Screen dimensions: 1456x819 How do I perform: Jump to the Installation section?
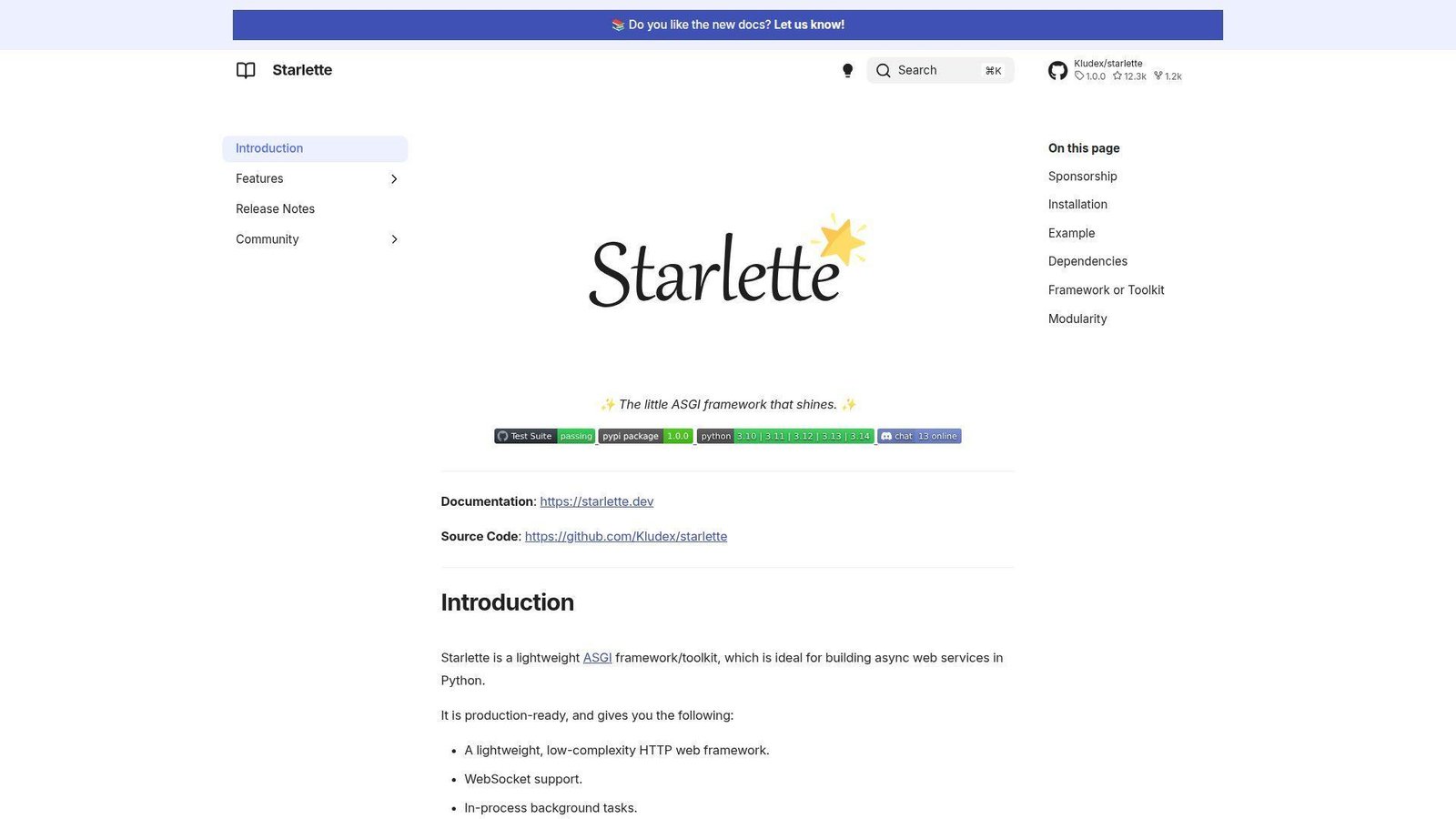[1077, 205]
